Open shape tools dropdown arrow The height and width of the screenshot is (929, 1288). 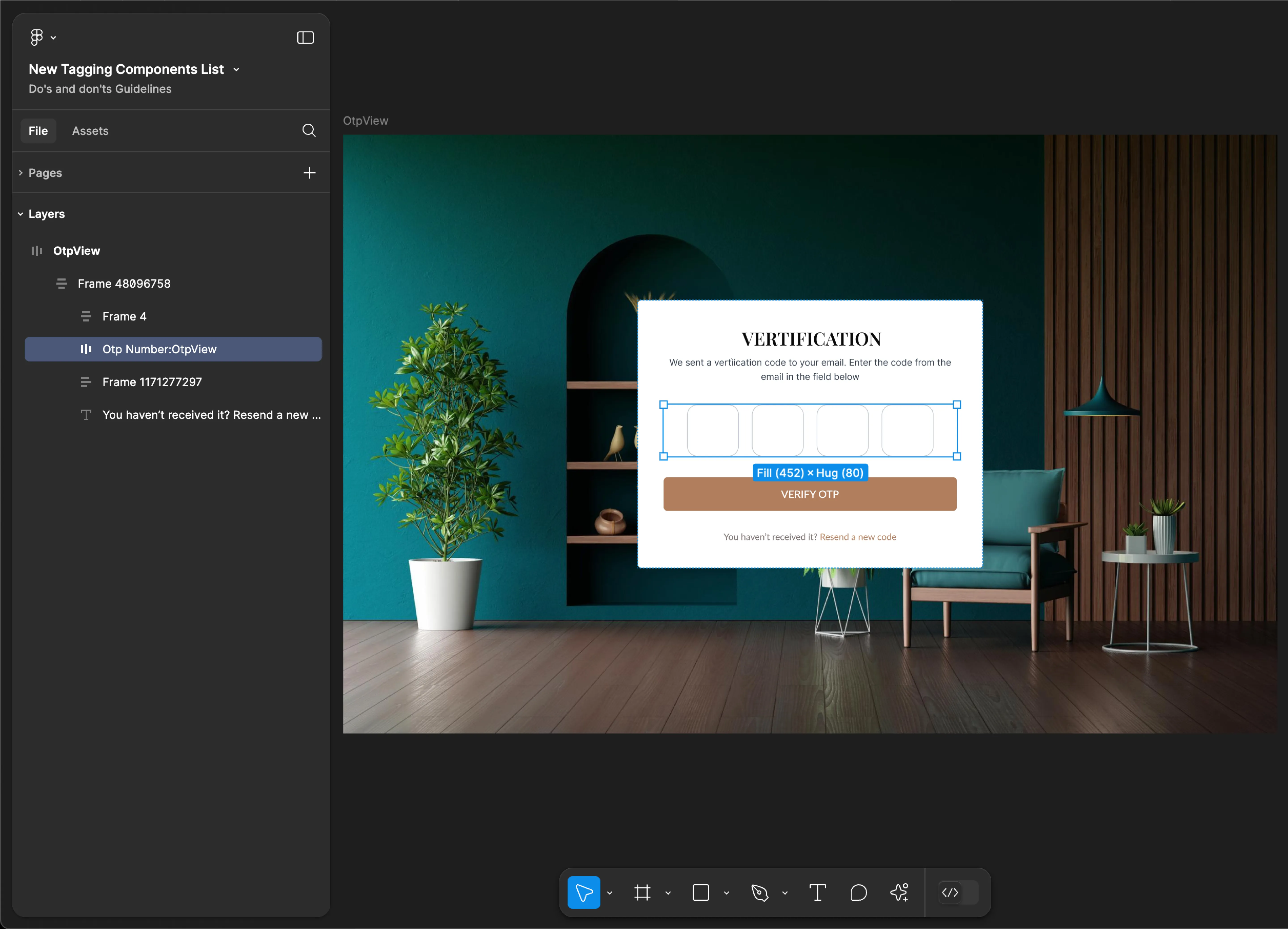pyautogui.click(x=726, y=893)
